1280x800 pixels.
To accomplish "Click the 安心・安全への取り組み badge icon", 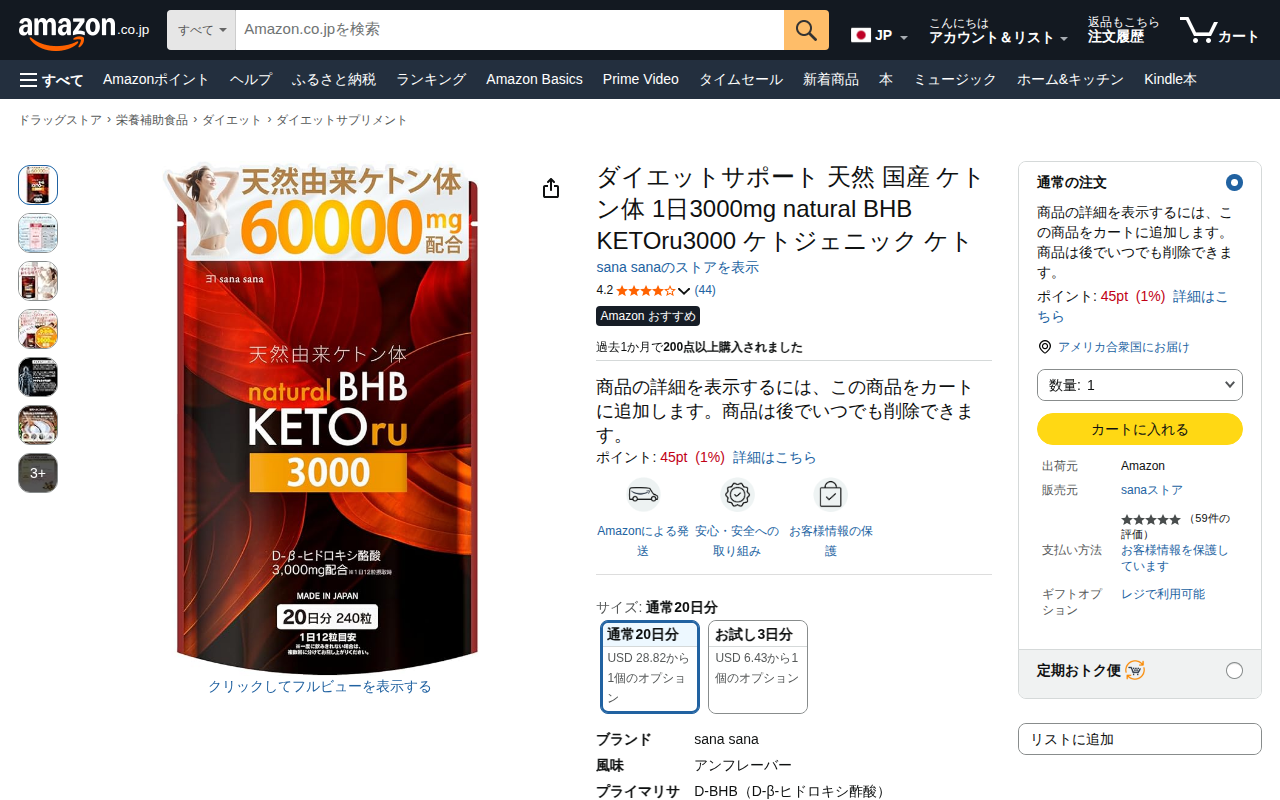I will coord(737,495).
